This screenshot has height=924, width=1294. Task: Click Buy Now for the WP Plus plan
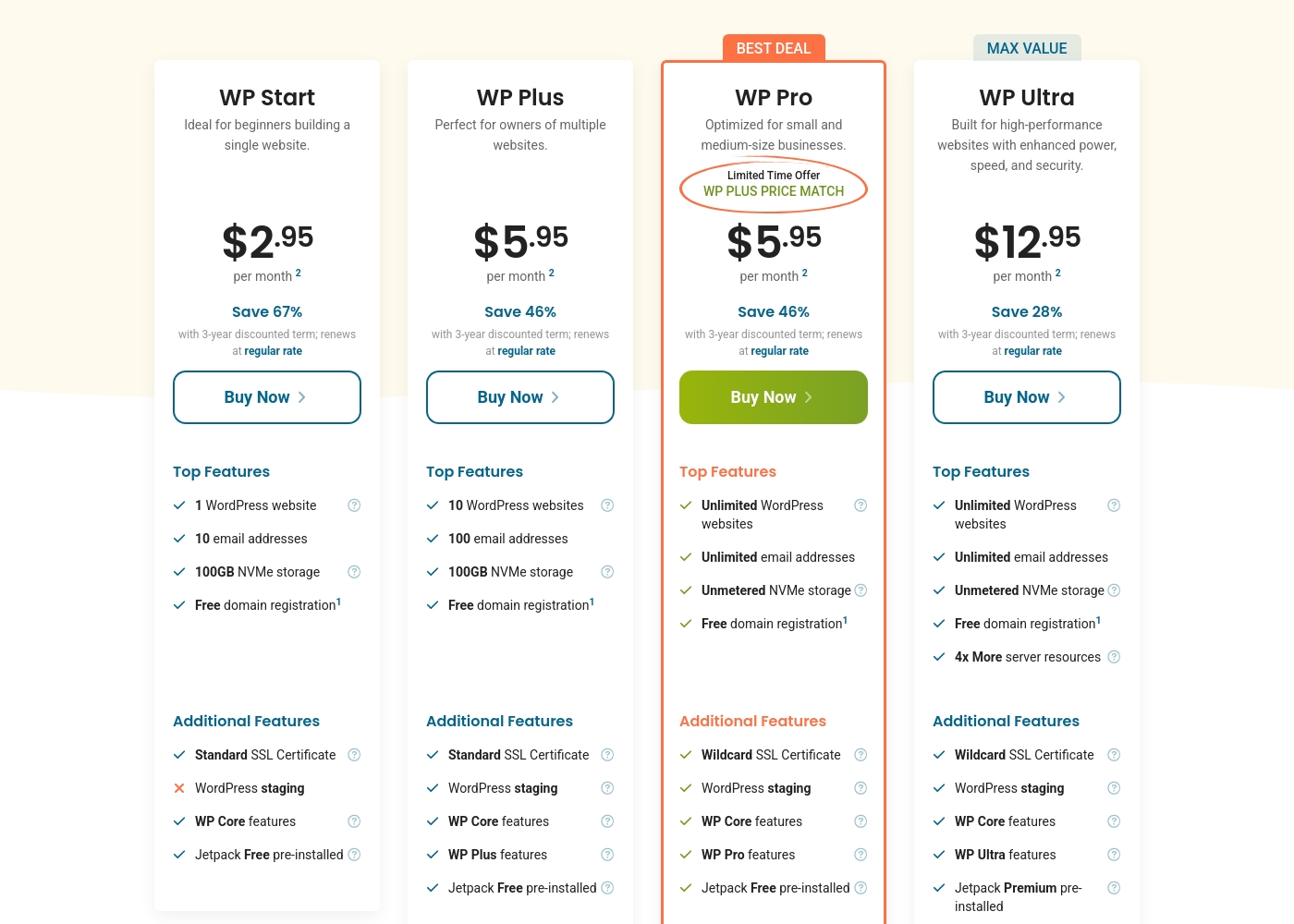coord(520,397)
